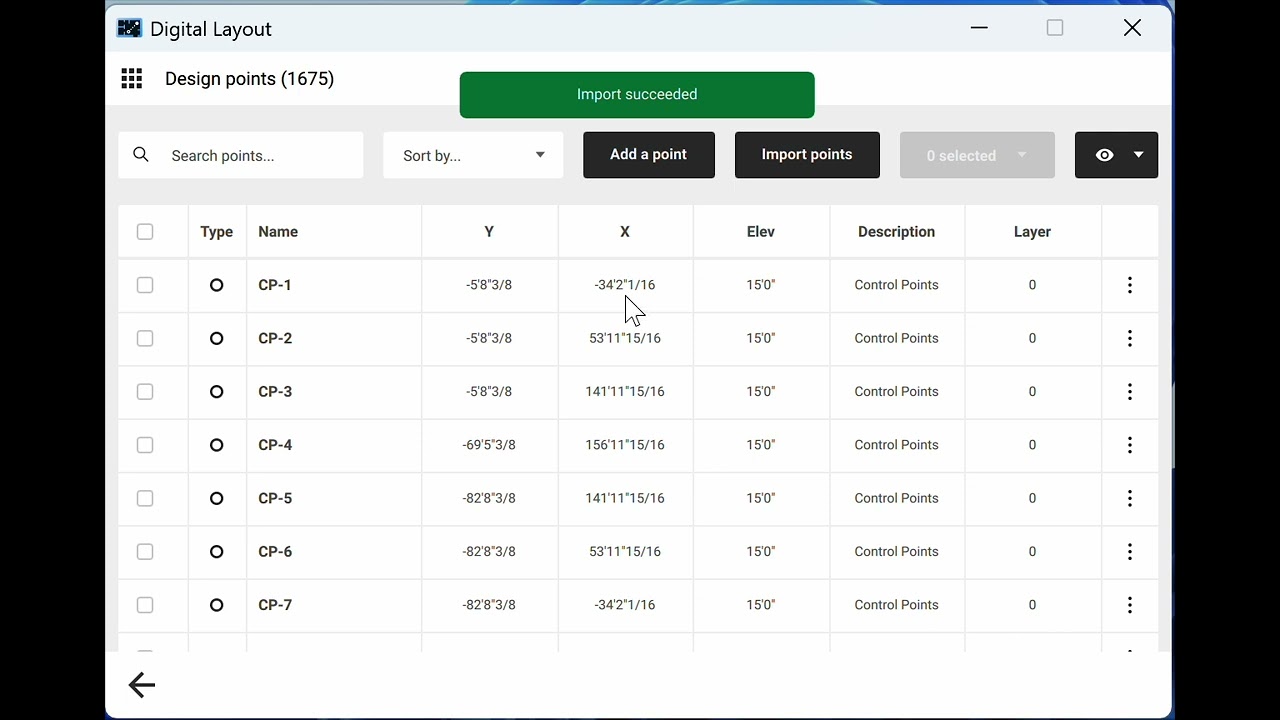Click the Design points (1675) title
This screenshot has width=1280, height=720.
(x=249, y=79)
